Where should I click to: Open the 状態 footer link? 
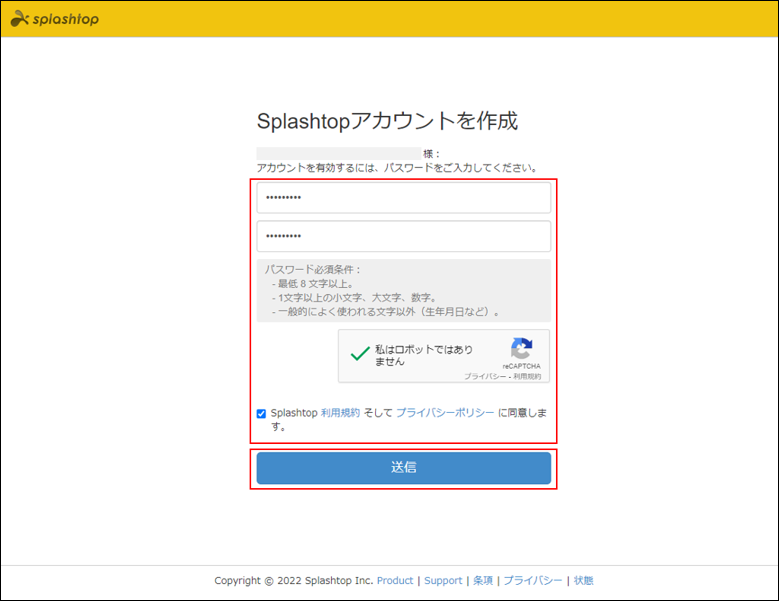click(x=584, y=580)
